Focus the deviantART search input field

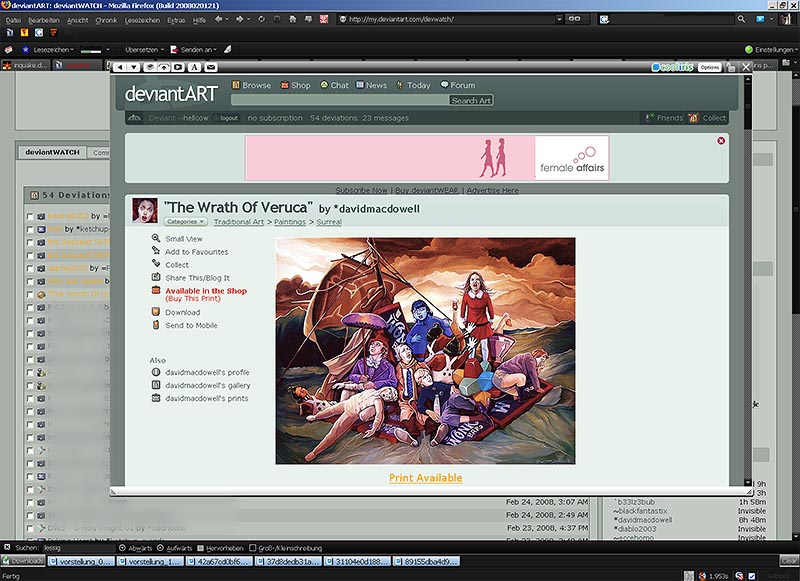point(340,100)
